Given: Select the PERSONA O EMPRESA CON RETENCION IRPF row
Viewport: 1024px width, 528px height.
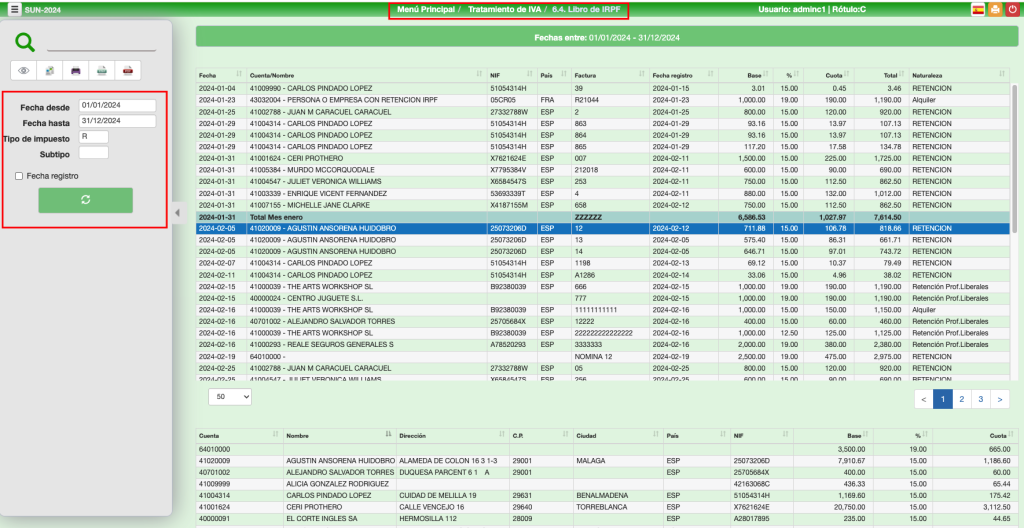Looking at the screenshot, I should [x=603, y=100].
